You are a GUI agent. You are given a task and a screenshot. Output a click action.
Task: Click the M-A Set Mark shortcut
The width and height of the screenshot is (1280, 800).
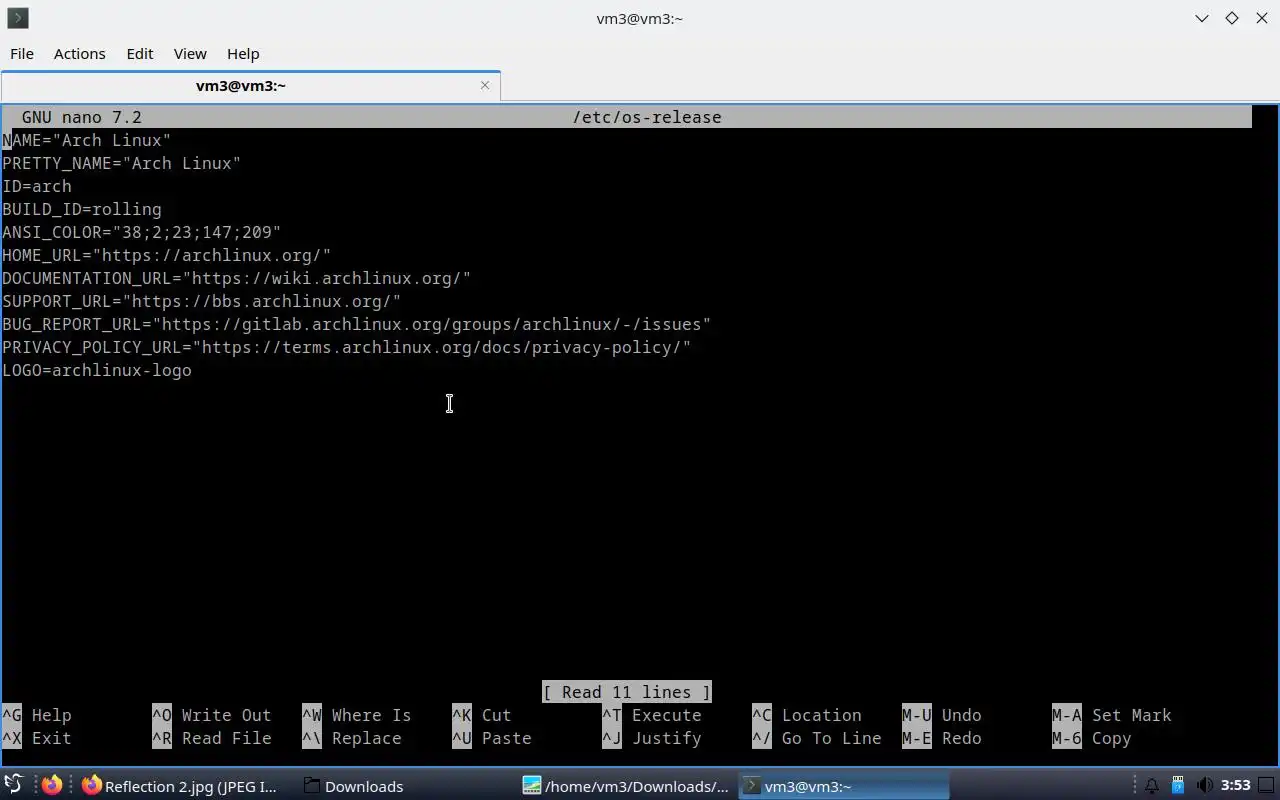1112,715
